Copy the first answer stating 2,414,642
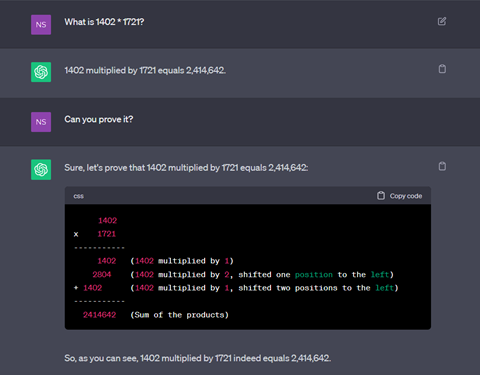The width and height of the screenshot is (480, 375). tap(442, 69)
